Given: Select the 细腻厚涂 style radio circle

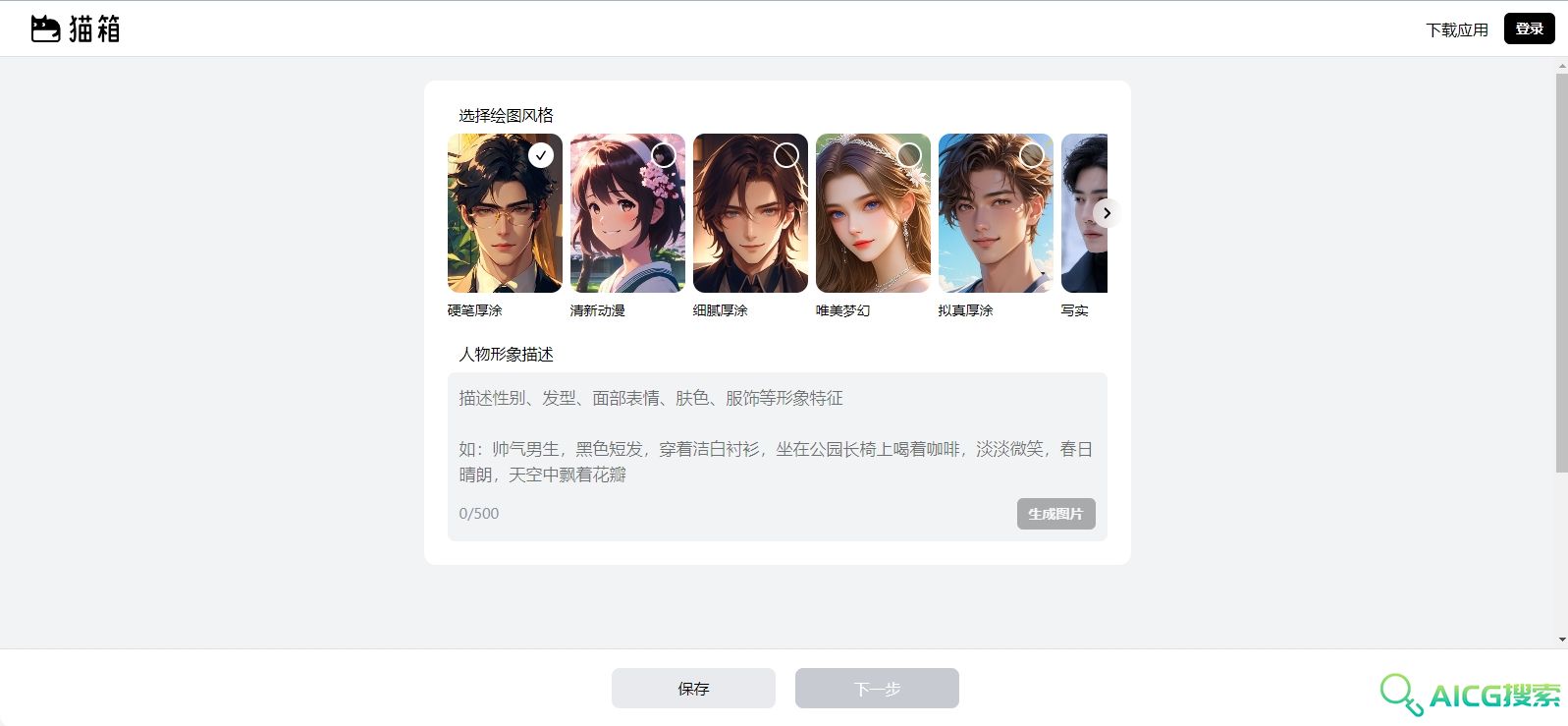Looking at the screenshot, I should (786, 155).
